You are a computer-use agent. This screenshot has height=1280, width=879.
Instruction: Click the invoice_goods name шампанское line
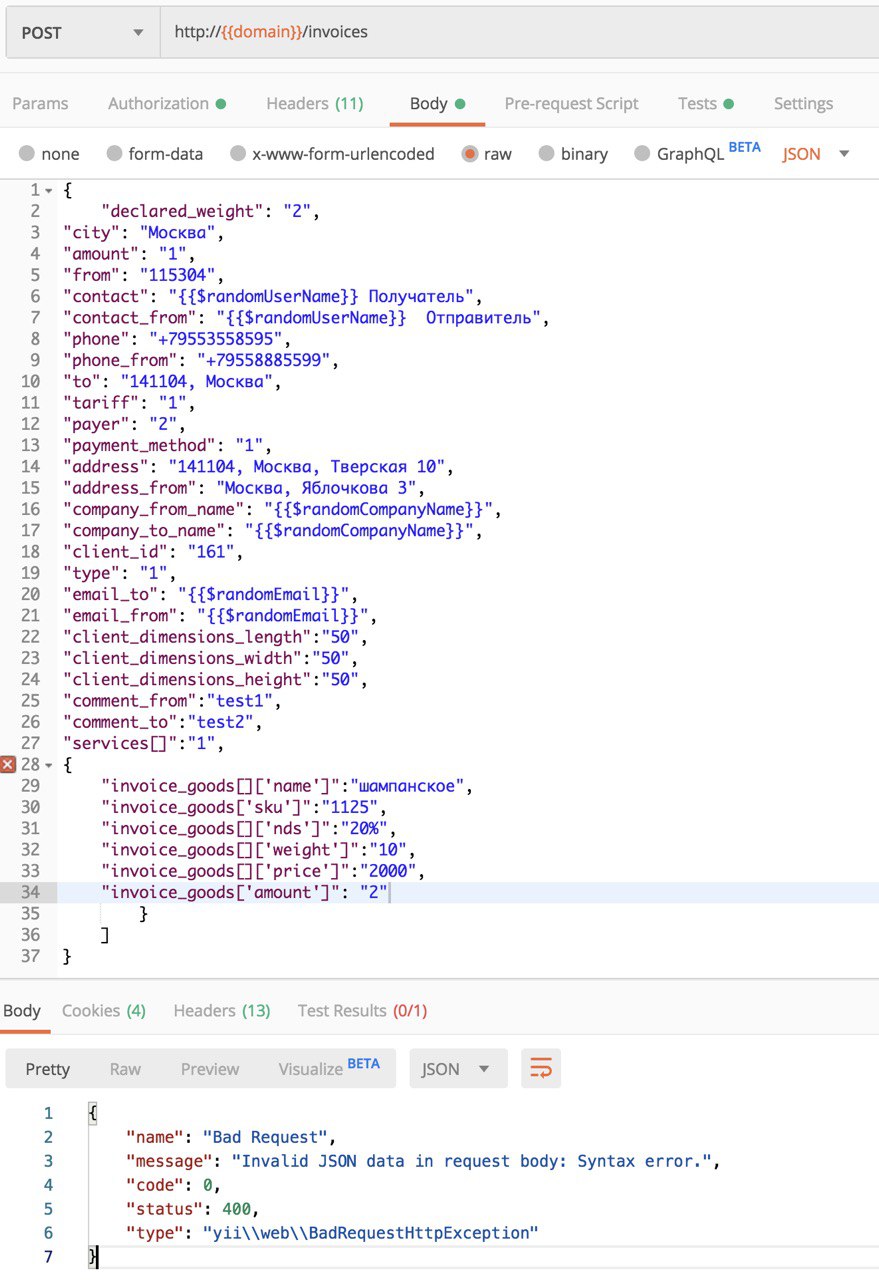(x=285, y=786)
